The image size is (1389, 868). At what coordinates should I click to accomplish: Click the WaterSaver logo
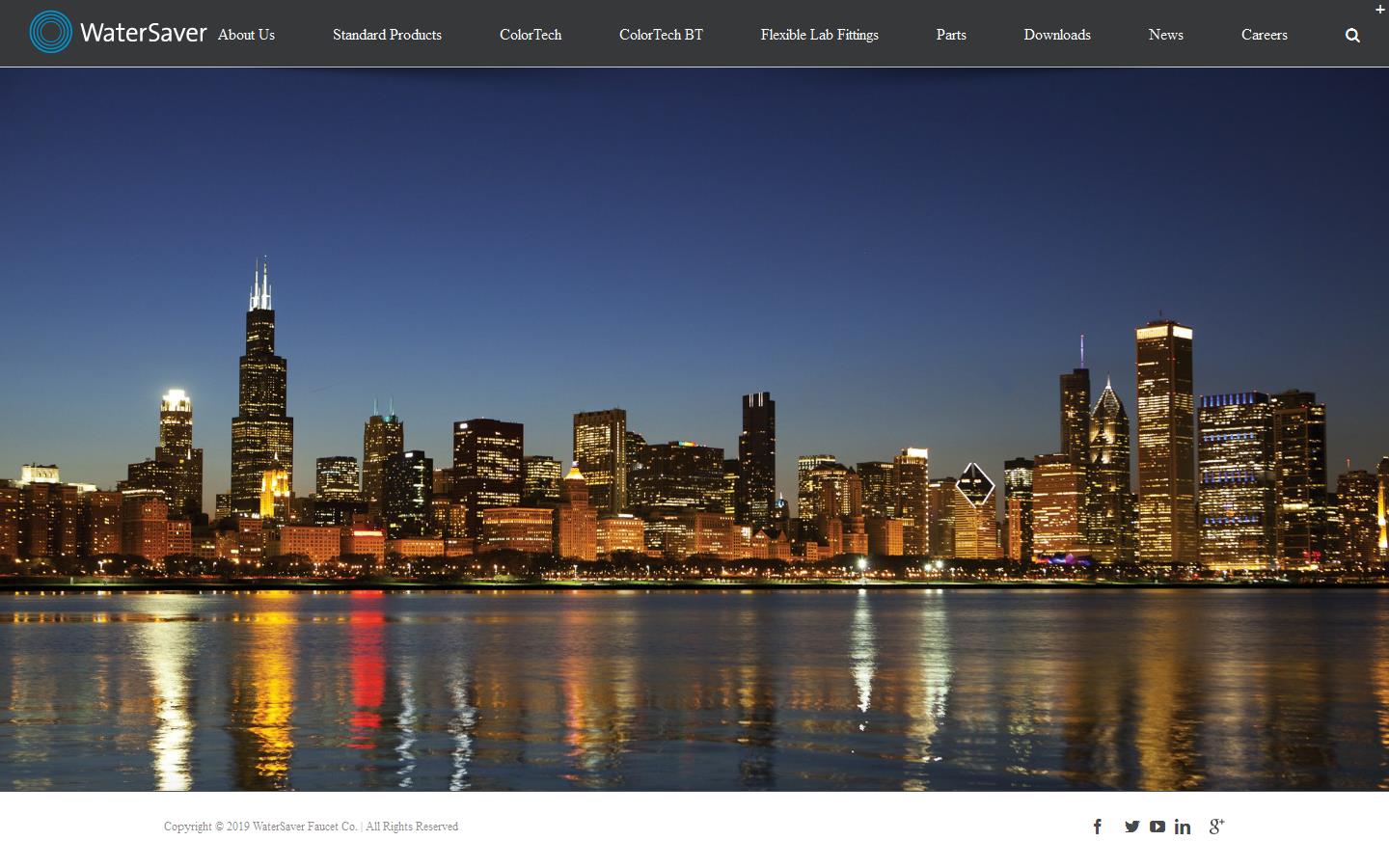[116, 32]
